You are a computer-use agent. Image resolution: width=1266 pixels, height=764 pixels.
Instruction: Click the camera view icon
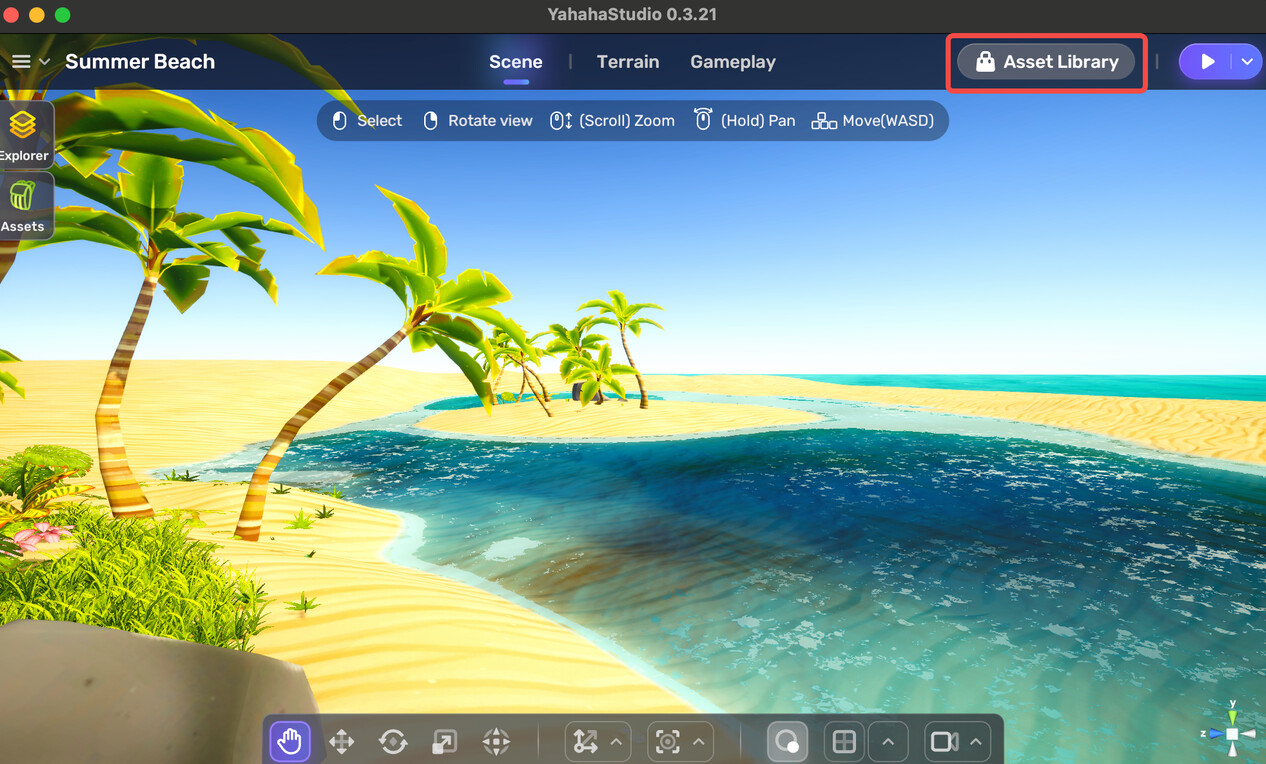tap(944, 741)
